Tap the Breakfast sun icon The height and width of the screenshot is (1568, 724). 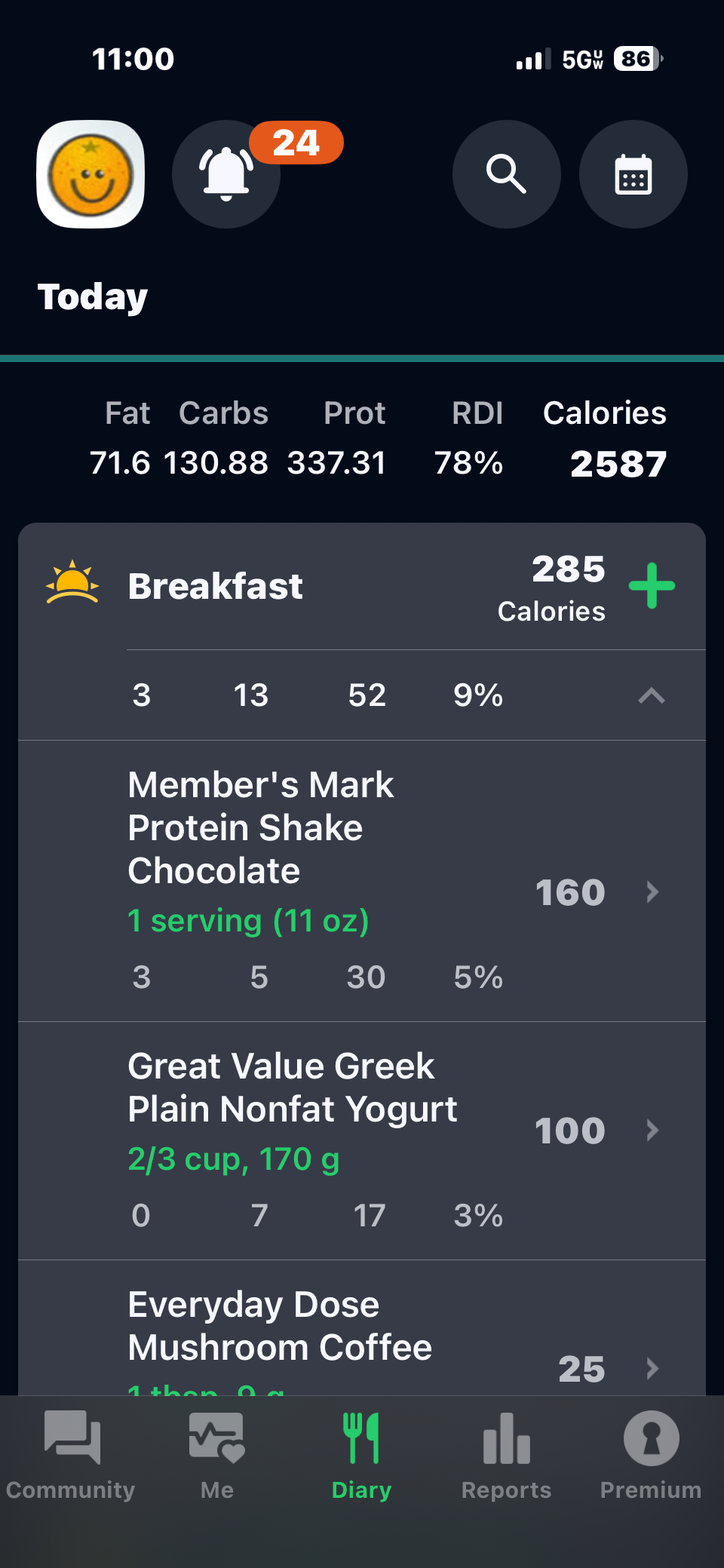(72, 583)
